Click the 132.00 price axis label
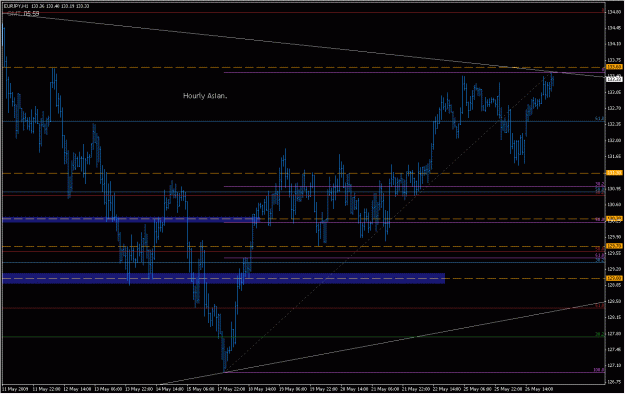 [x=614, y=140]
